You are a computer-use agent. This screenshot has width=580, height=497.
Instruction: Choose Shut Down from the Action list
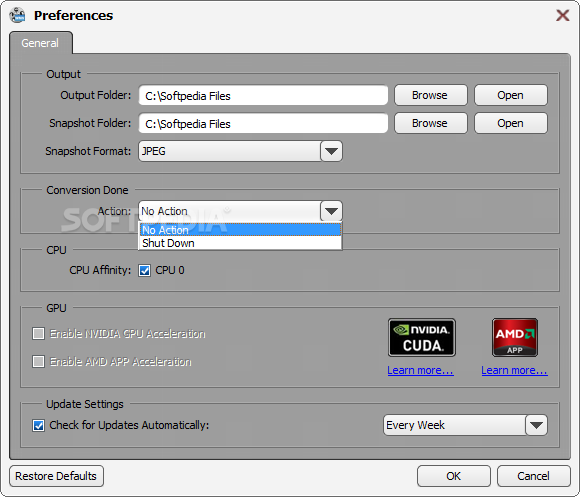pyautogui.click(x=240, y=243)
